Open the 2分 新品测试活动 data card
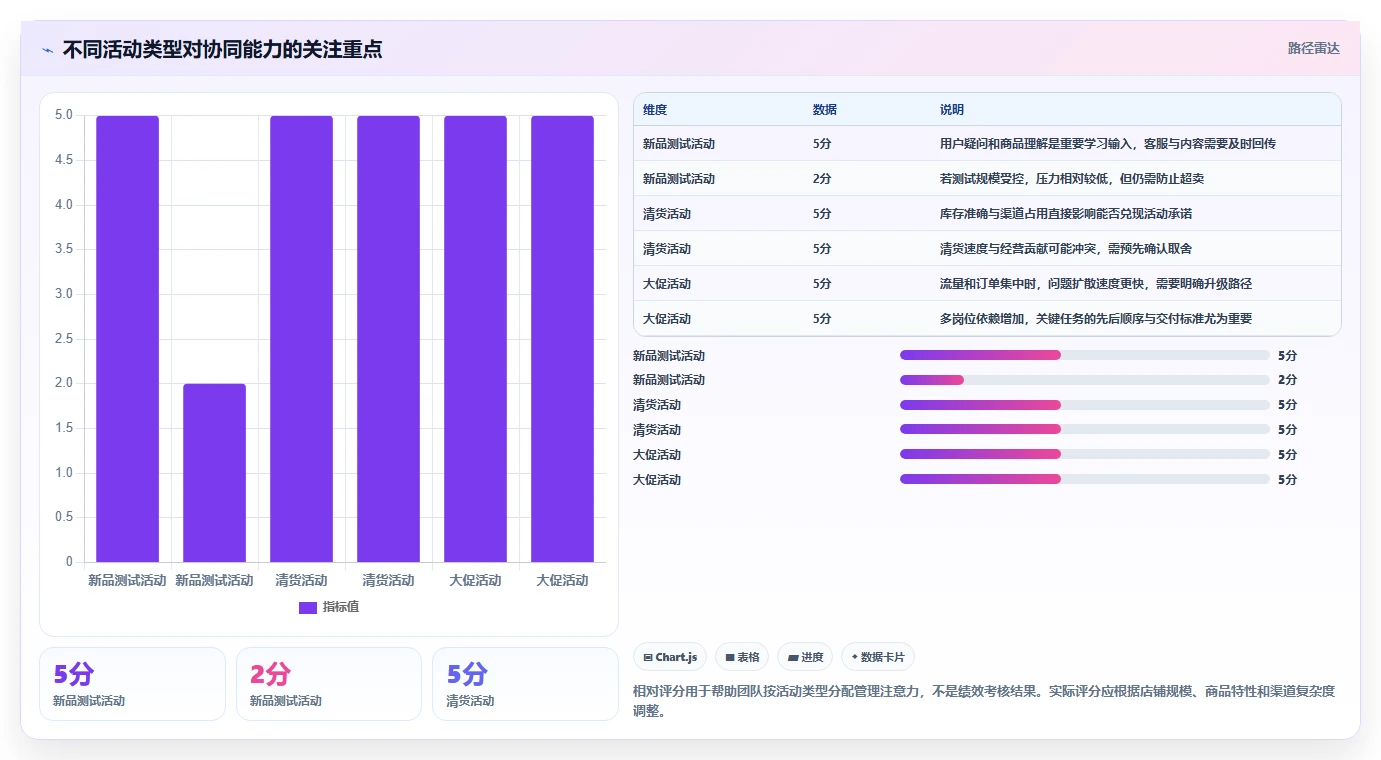1381x760 pixels. [329, 684]
